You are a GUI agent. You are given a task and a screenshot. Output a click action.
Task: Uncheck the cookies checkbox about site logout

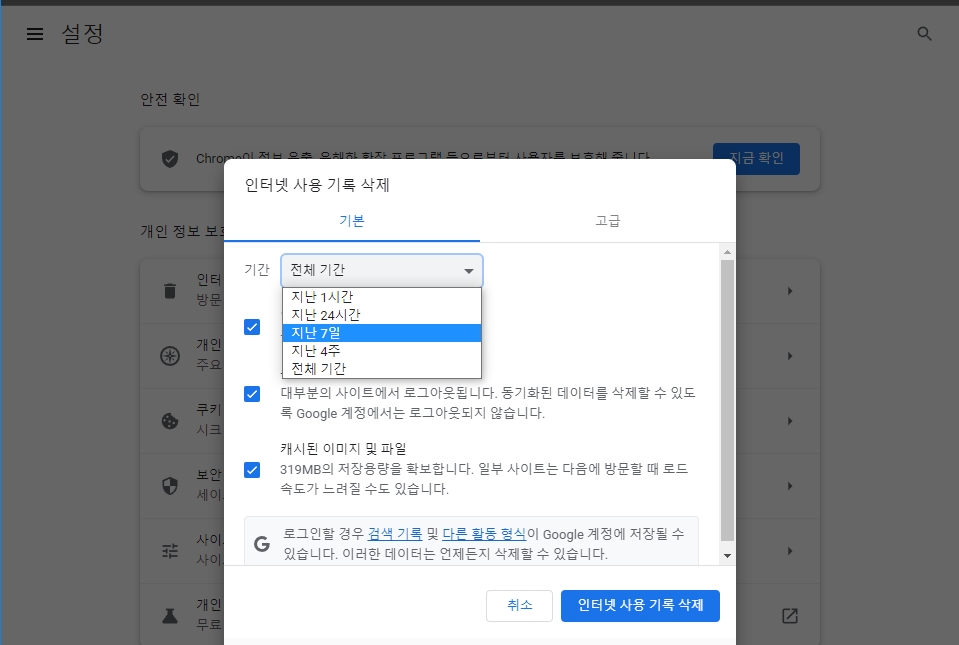[x=252, y=394]
